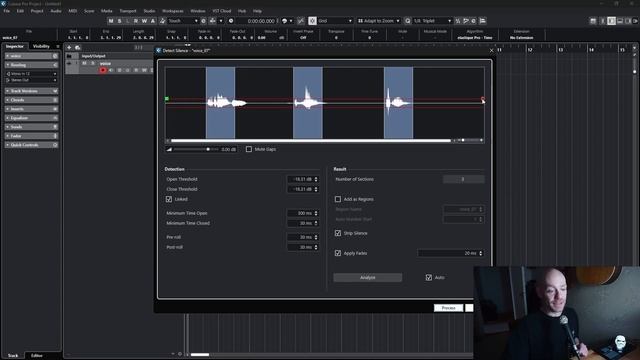Click the Record Enable button on voice track

(x=102, y=70)
